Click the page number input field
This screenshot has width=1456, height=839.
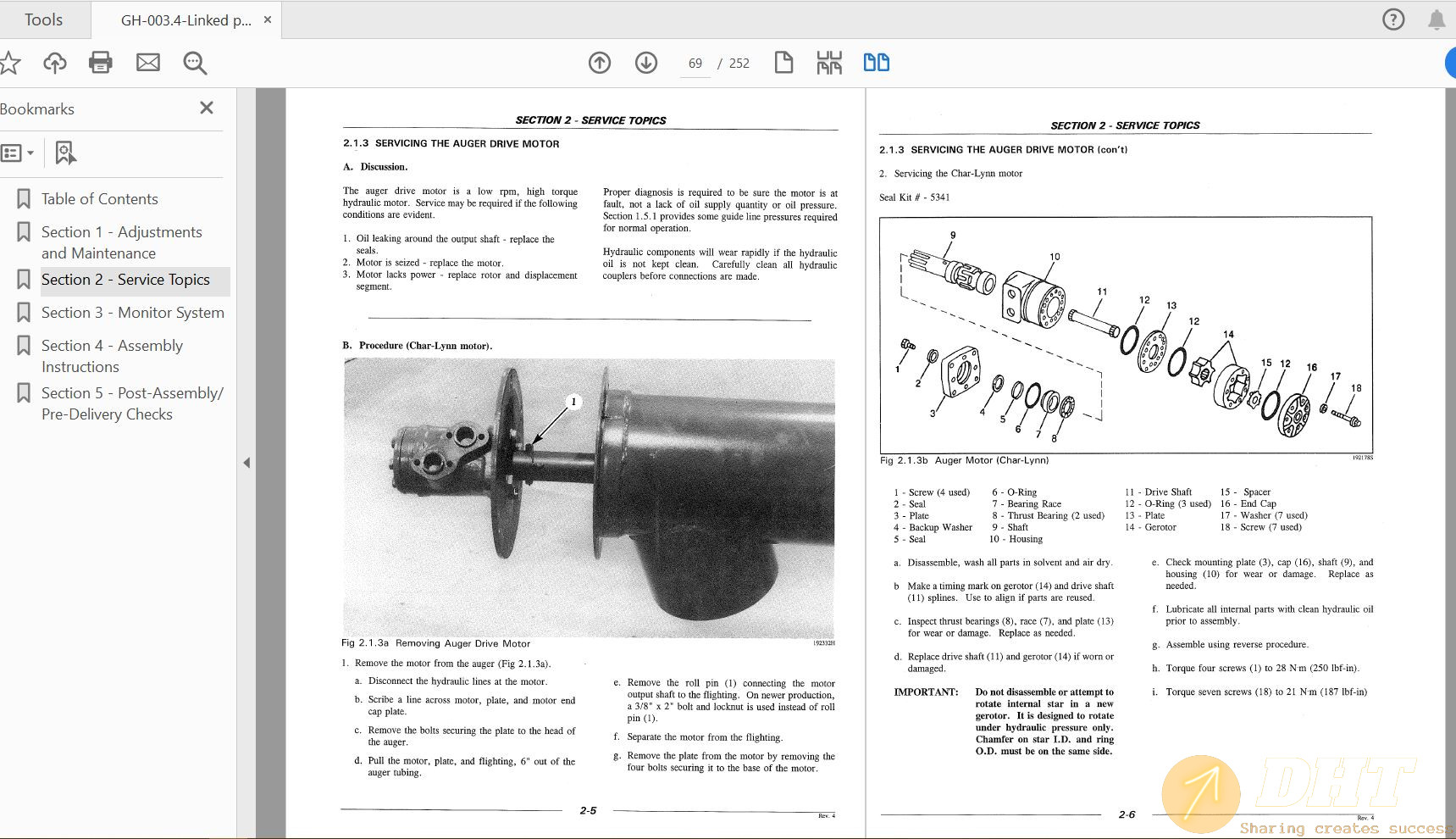pos(695,64)
